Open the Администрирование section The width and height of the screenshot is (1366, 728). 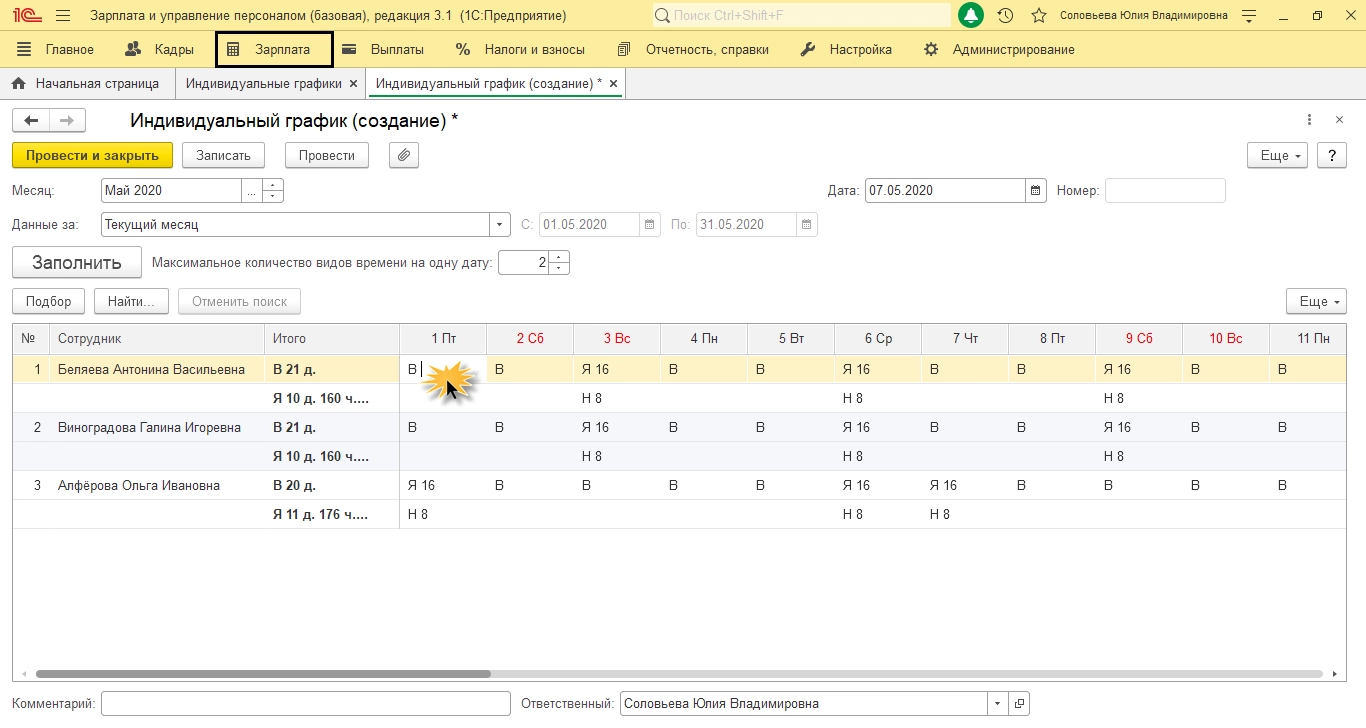(x=999, y=50)
